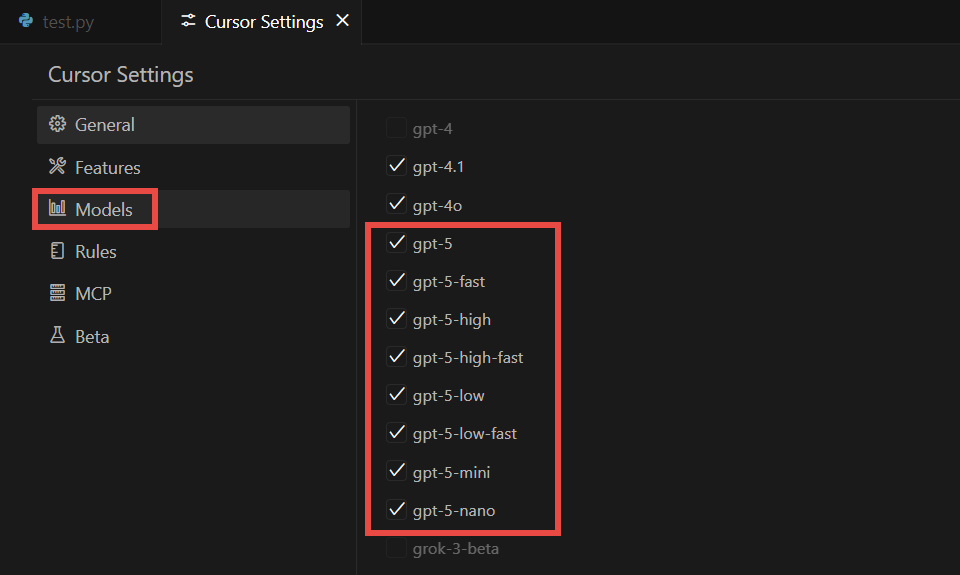This screenshot has width=960, height=575.
Task: Open the General settings section
Action: pos(193,125)
